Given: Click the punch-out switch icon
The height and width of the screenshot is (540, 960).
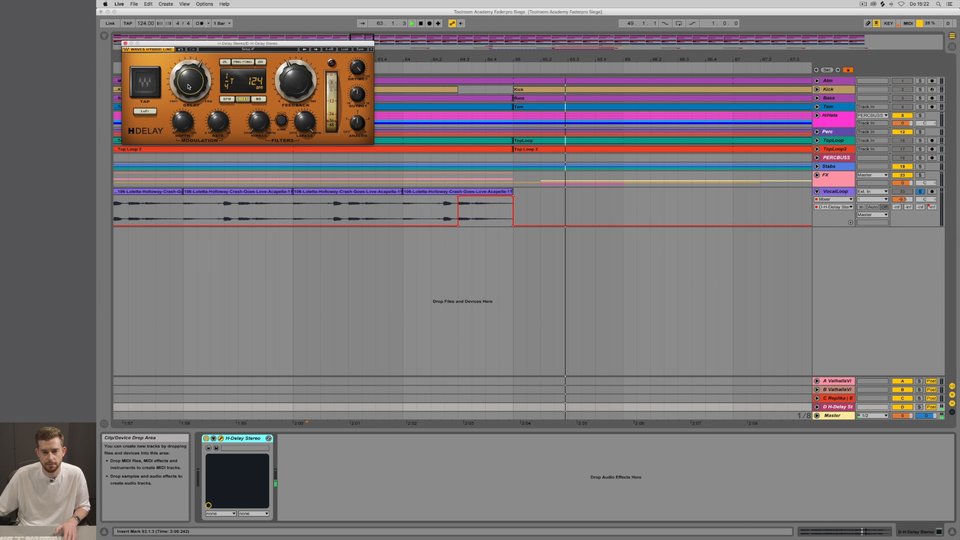Looking at the screenshot, I should click(x=692, y=23).
